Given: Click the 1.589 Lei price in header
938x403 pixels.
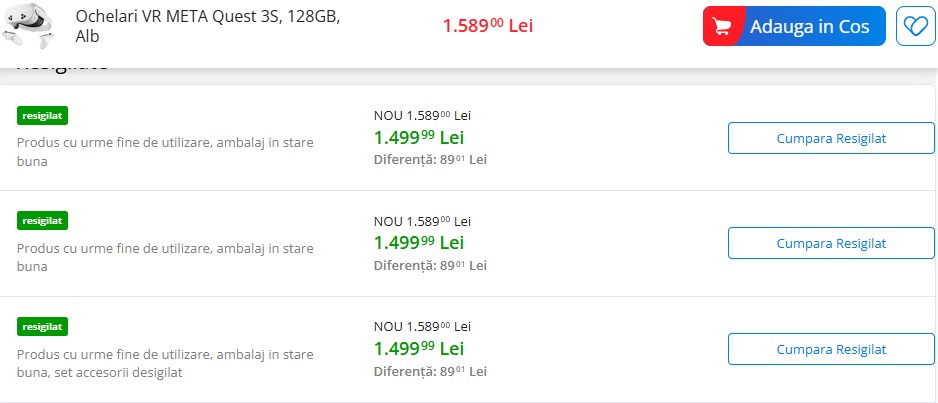Looking at the screenshot, I should click(x=487, y=26).
